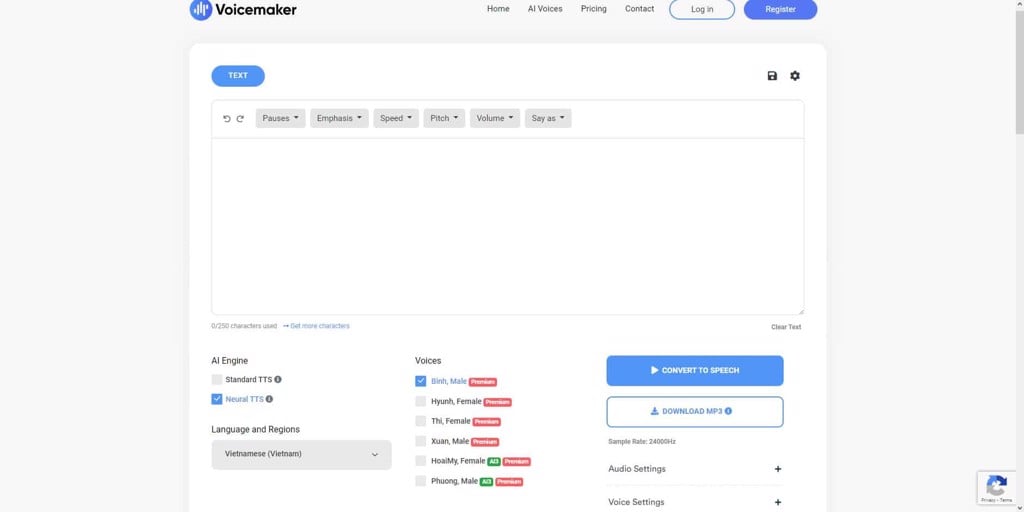Image resolution: width=1024 pixels, height=512 pixels.
Task: Click the Clear Text link
Action: [x=786, y=327]
